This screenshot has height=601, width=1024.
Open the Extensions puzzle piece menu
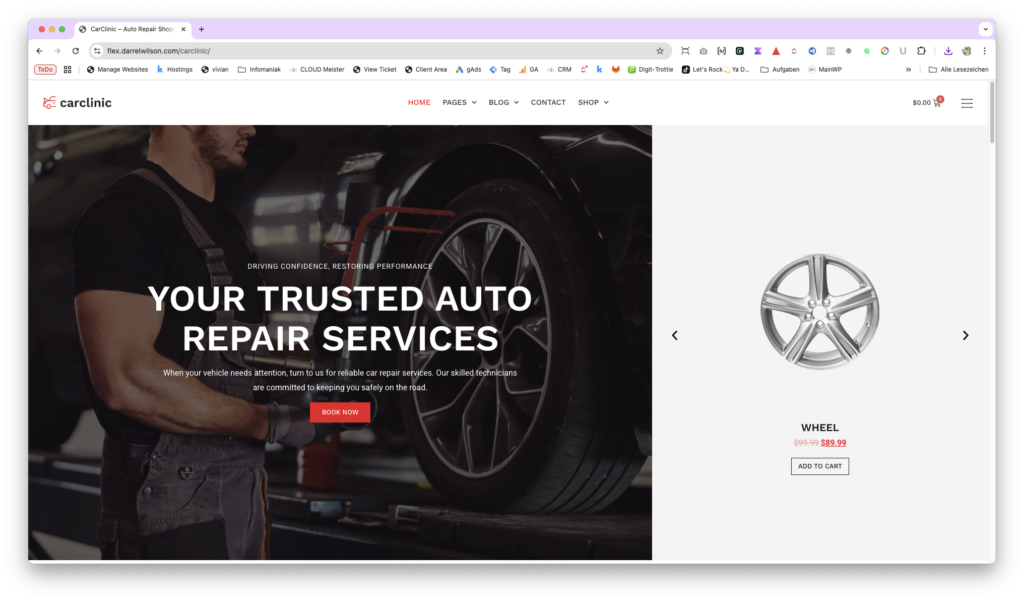[x=921, y=51]
